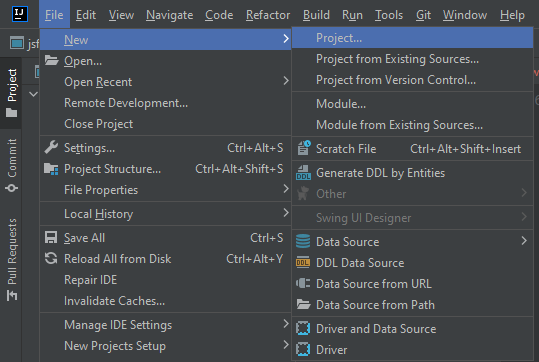
Task: Click the DDL Data Source icon
Action: tap(303, 262)
